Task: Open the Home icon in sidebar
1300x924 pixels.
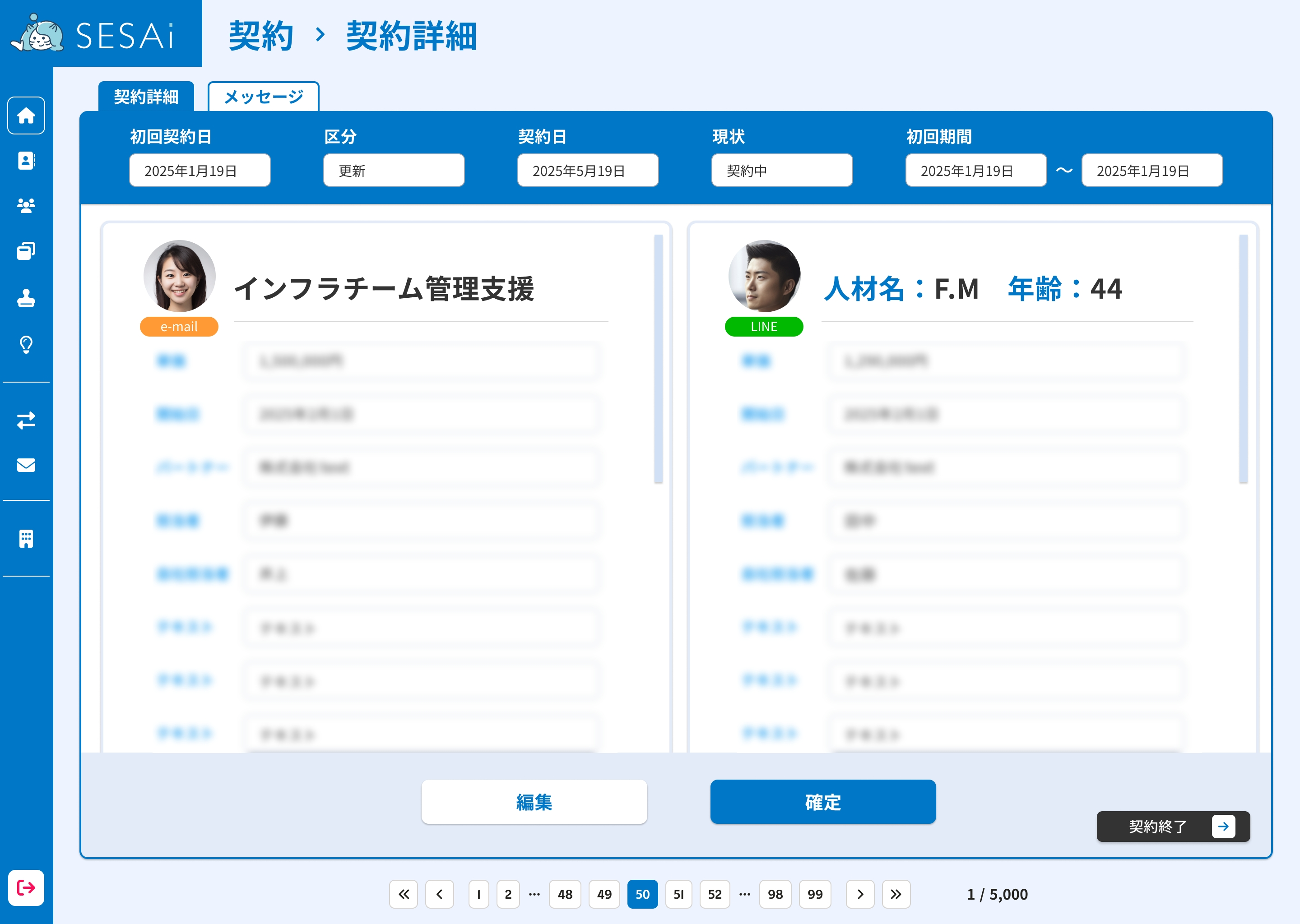Action: pyautogui.click(x=26, y=115)
